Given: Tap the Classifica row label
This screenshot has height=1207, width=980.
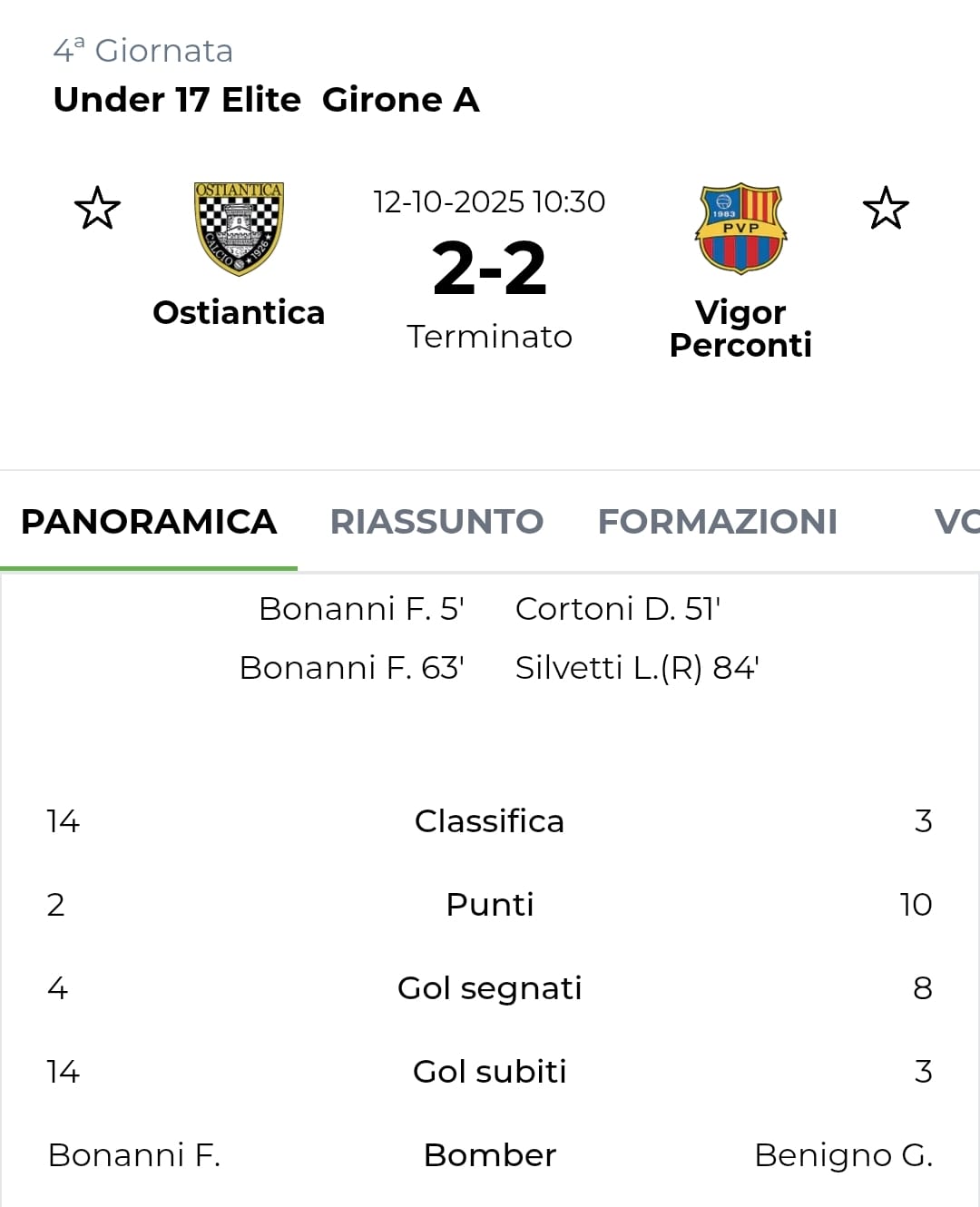Looking at the screenshot, I should click(489, 821).
